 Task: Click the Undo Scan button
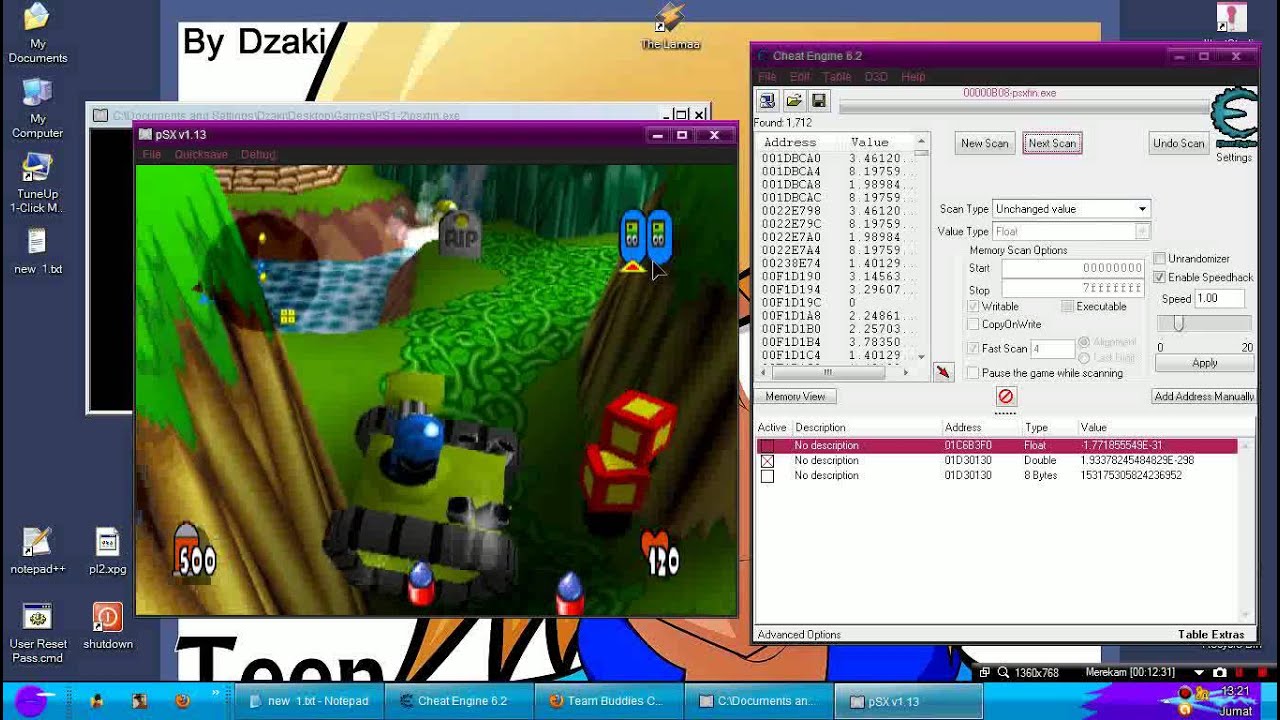pyautogui.click(x=1179, y=143)
